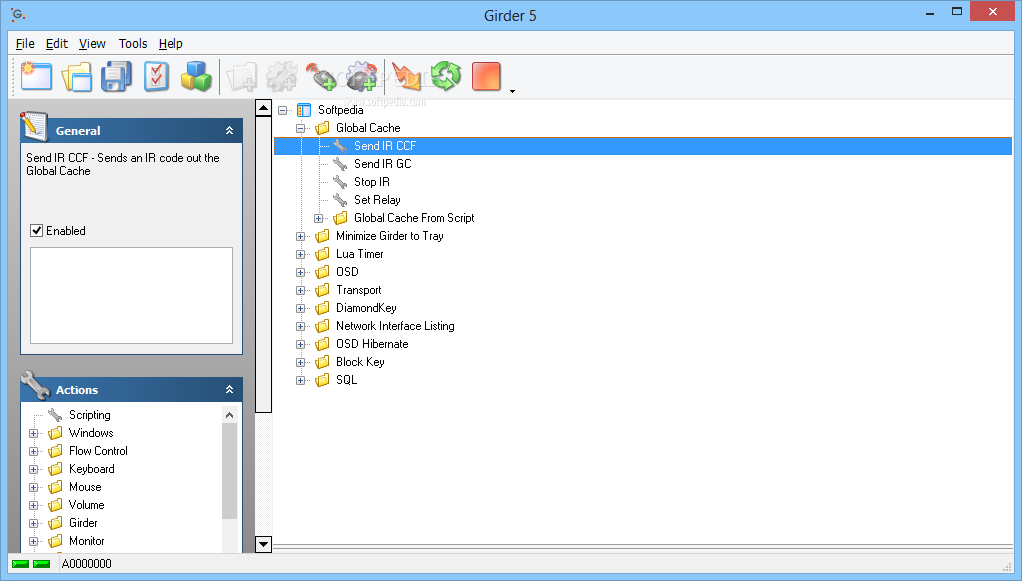Open the toolbar overflow dropdown arrow
This screenshot has width=1022, height=581.
tap(512, 91)
